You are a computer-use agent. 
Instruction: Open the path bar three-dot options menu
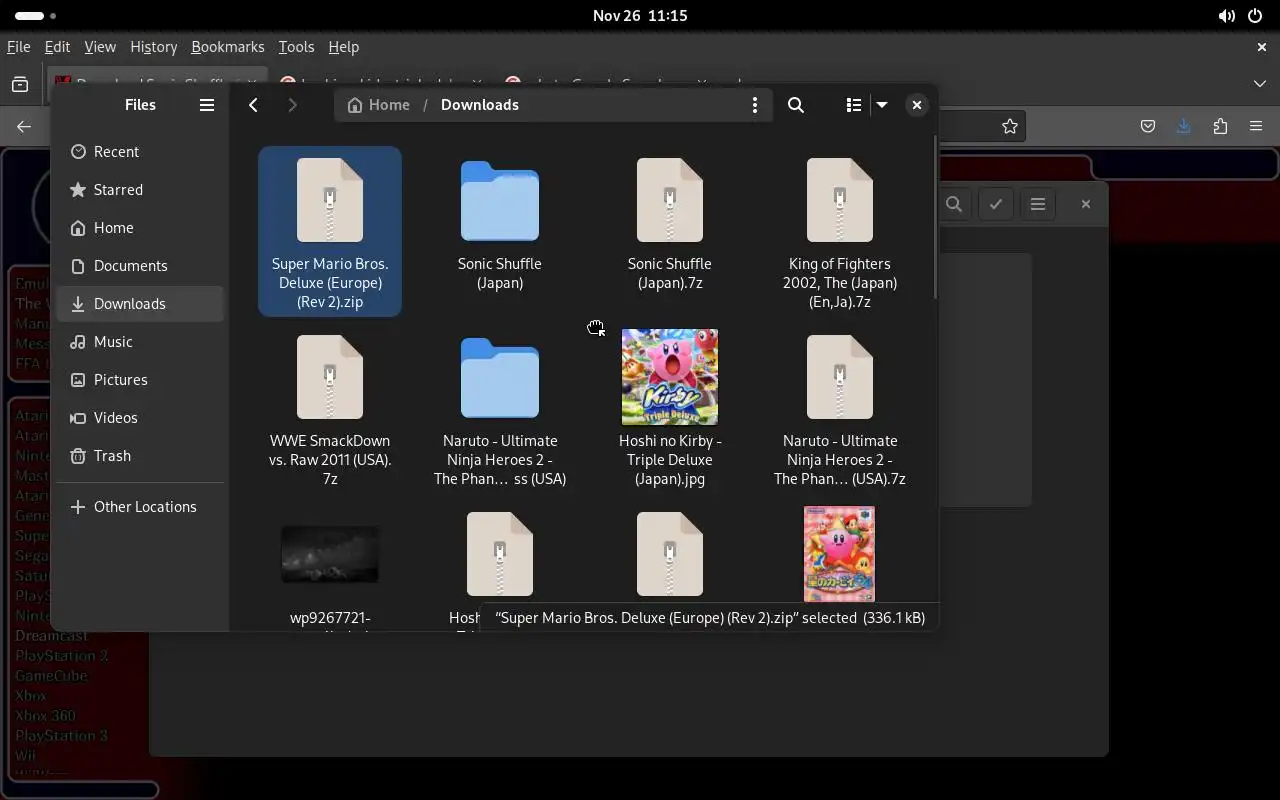(755, 105)
